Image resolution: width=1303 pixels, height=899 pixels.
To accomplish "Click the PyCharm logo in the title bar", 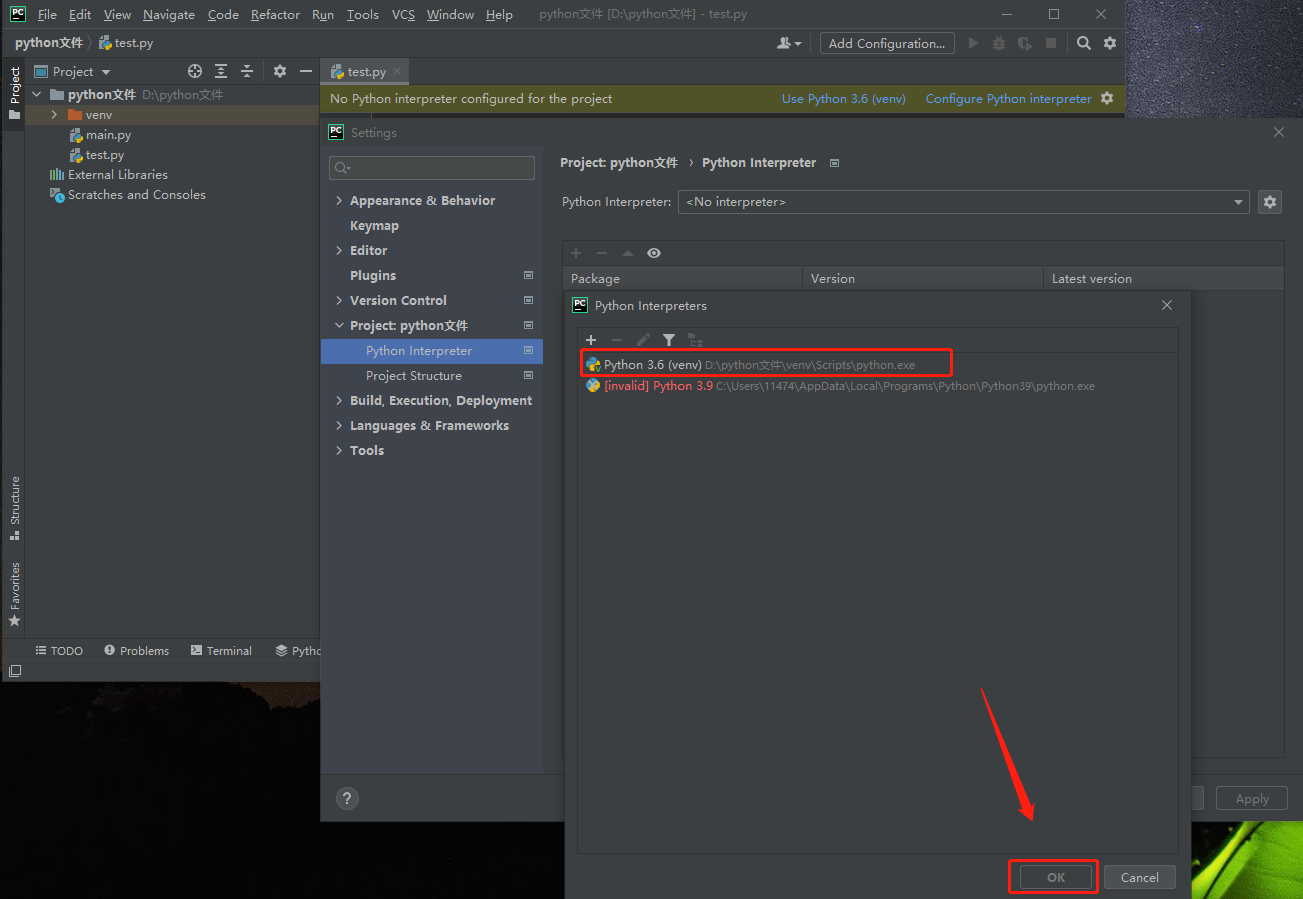I will click(x=18, y=14).
